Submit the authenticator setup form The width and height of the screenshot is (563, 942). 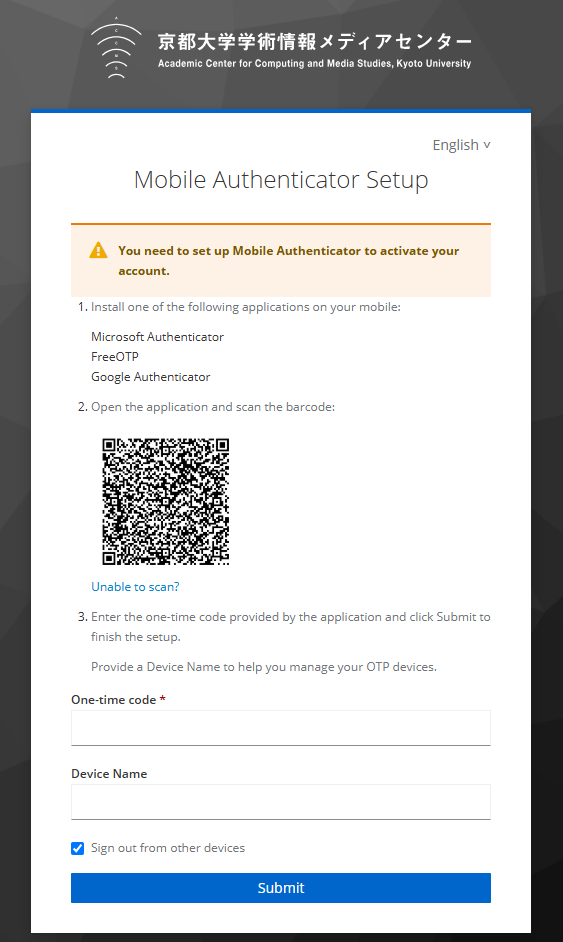pyautogui.click(x=281, y=888)
